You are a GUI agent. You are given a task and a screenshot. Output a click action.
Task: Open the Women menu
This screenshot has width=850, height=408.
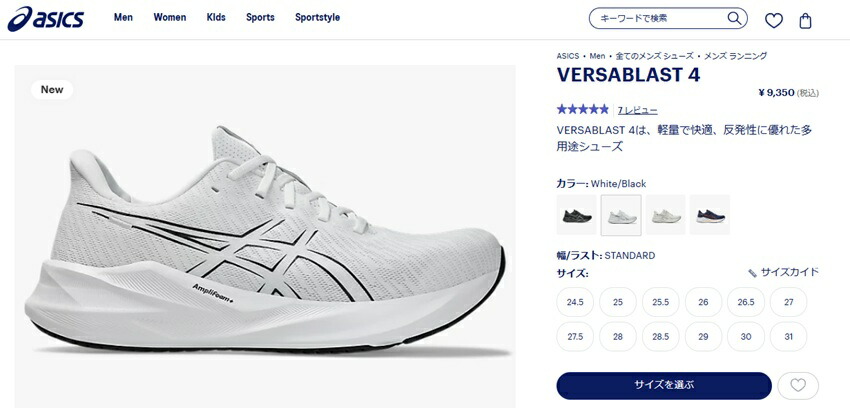pyautogui.click(x=170, y=17)
